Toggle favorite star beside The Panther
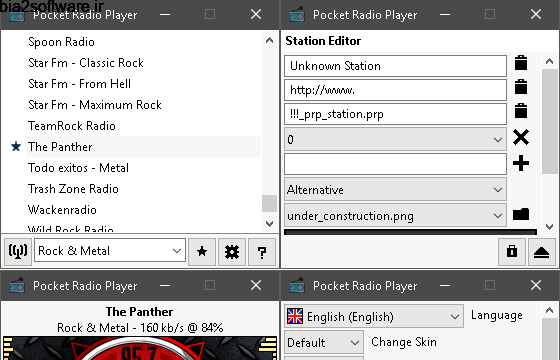The height and width of the screenshot is (360, 560). [x=16, y=146]
